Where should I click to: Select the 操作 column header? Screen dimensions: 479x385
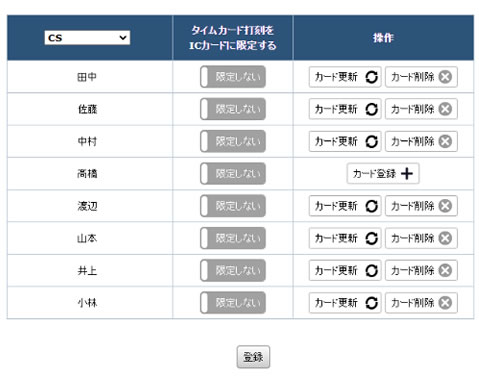click(383, 38)
